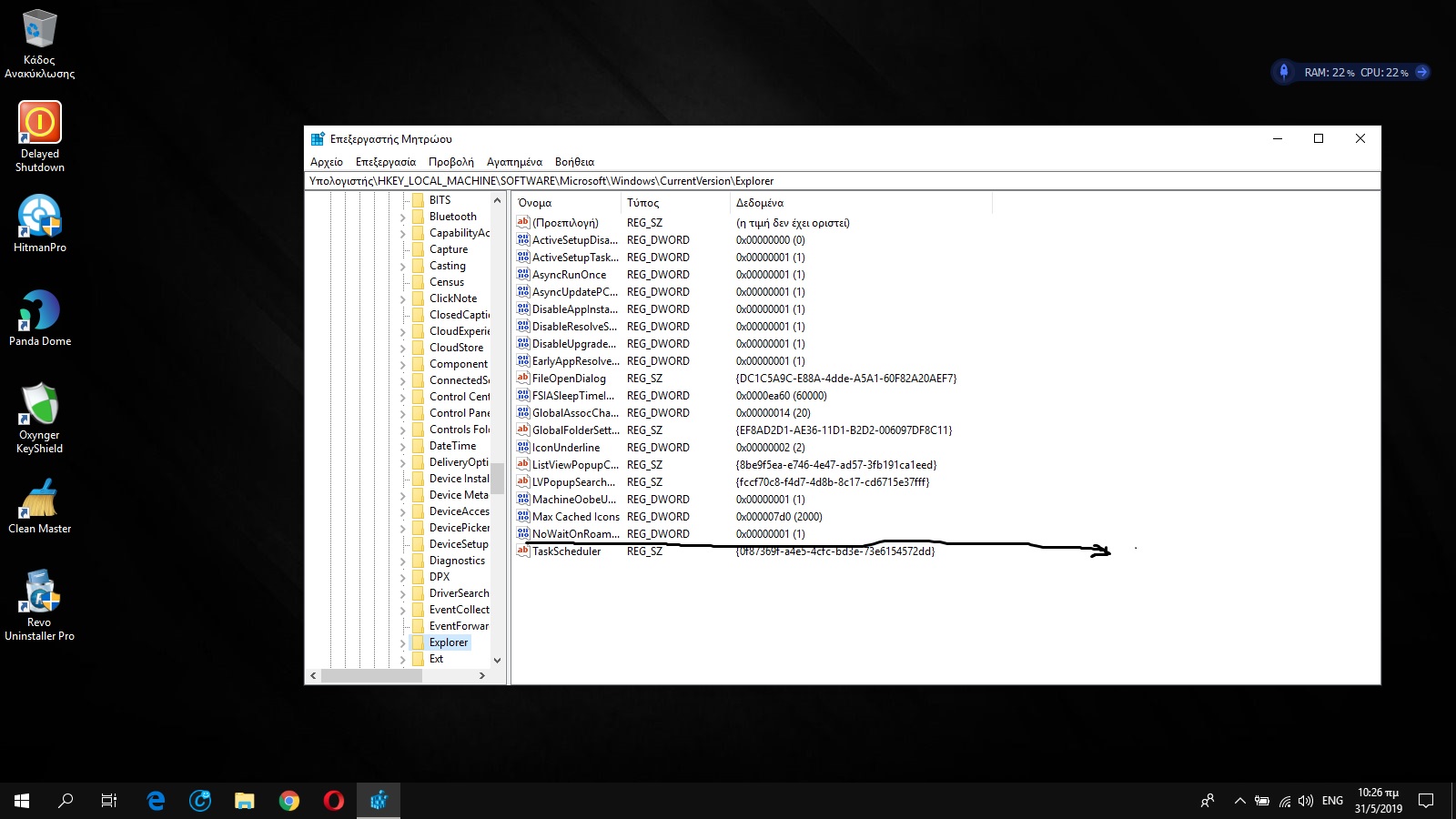
Task: Open Oxynger KeyShield desktop shortcut
Action: tap(39, 419)
